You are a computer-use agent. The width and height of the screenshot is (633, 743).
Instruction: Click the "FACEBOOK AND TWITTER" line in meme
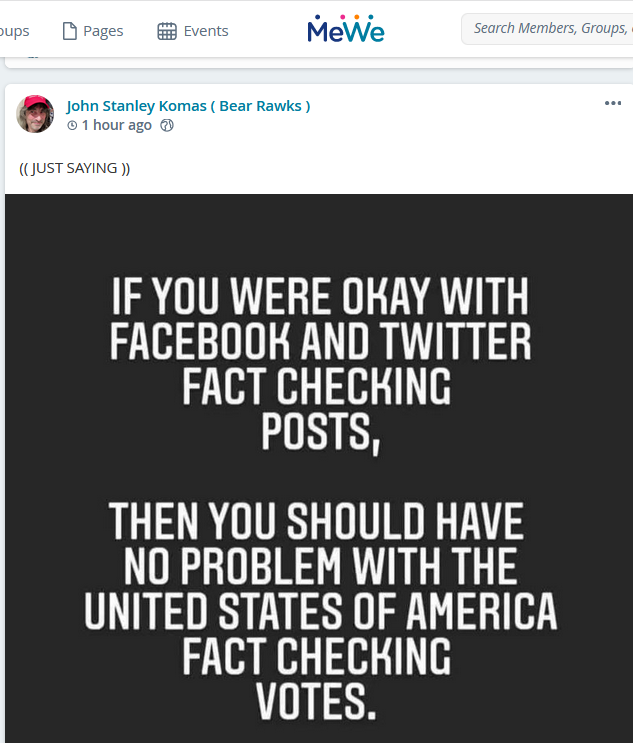[320, 342]
